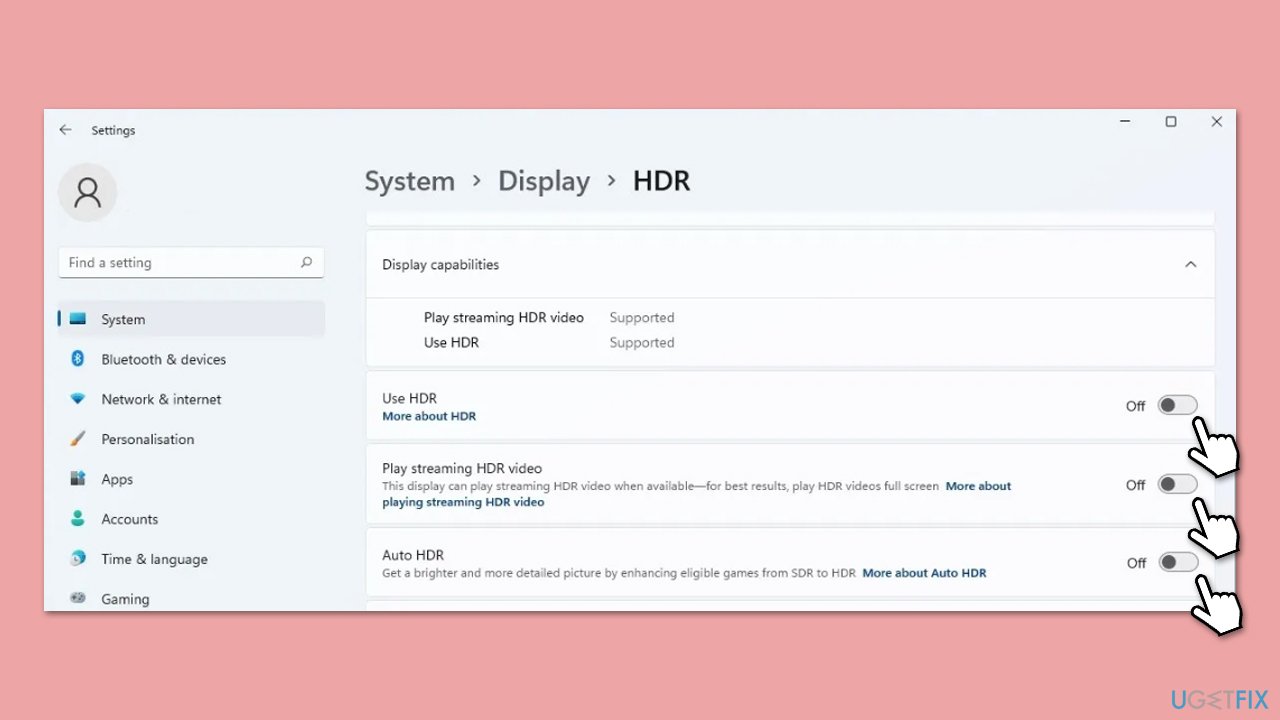Image resolution: width=1280 pixels, height=720 pixels.
Task: Collapse the Display capabilities section
Action: (1190, 265)
